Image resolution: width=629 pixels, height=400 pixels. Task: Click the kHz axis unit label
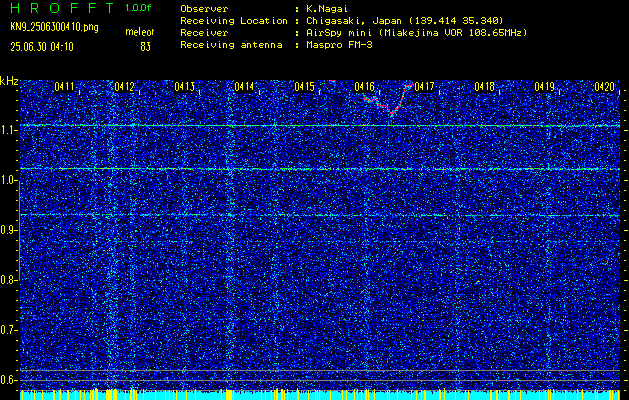[x=9, y=81]
